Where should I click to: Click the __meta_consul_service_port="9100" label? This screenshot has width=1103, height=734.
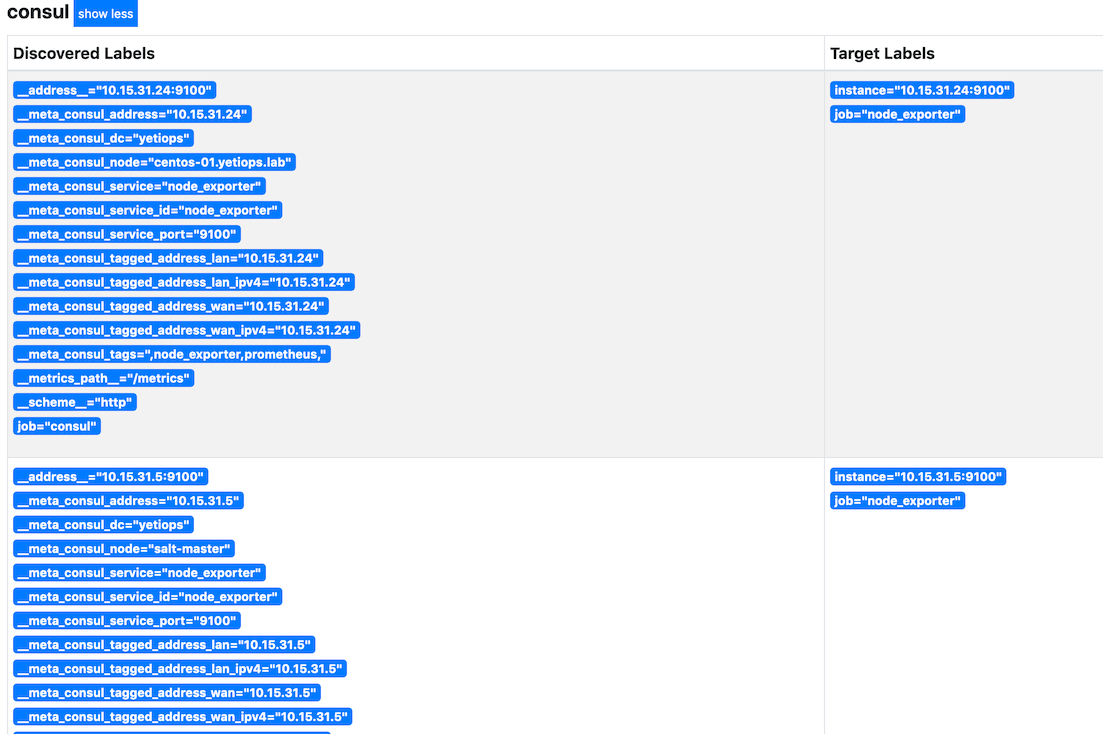pyautogui.click(x=126, y=233)
